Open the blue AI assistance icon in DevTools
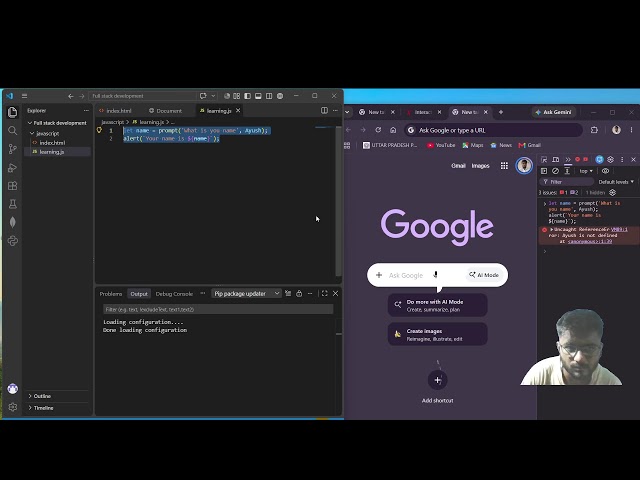This screenshot has height=480, width=640. pos(599,160)
